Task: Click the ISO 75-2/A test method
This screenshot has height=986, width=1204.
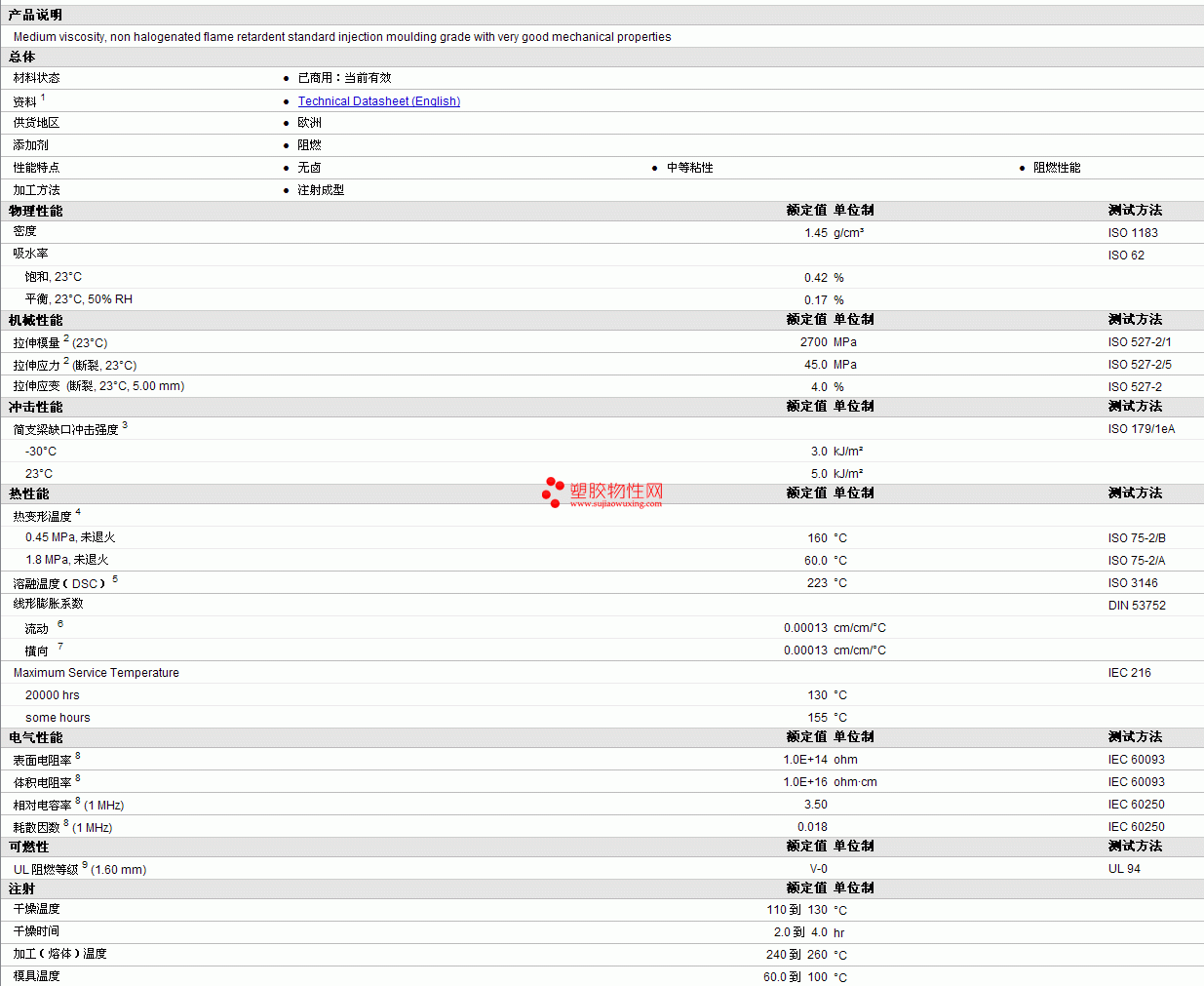Action: [1137, 561]
